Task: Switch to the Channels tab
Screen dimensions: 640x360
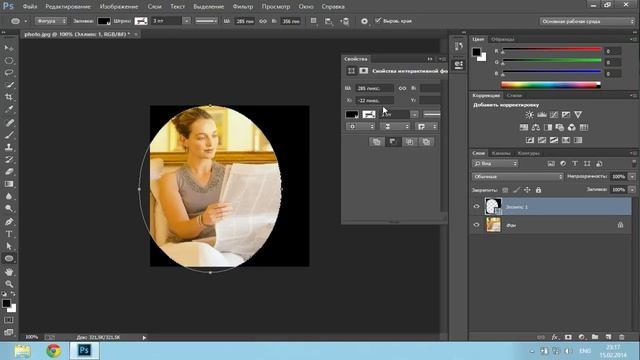Action: (501, 153)
